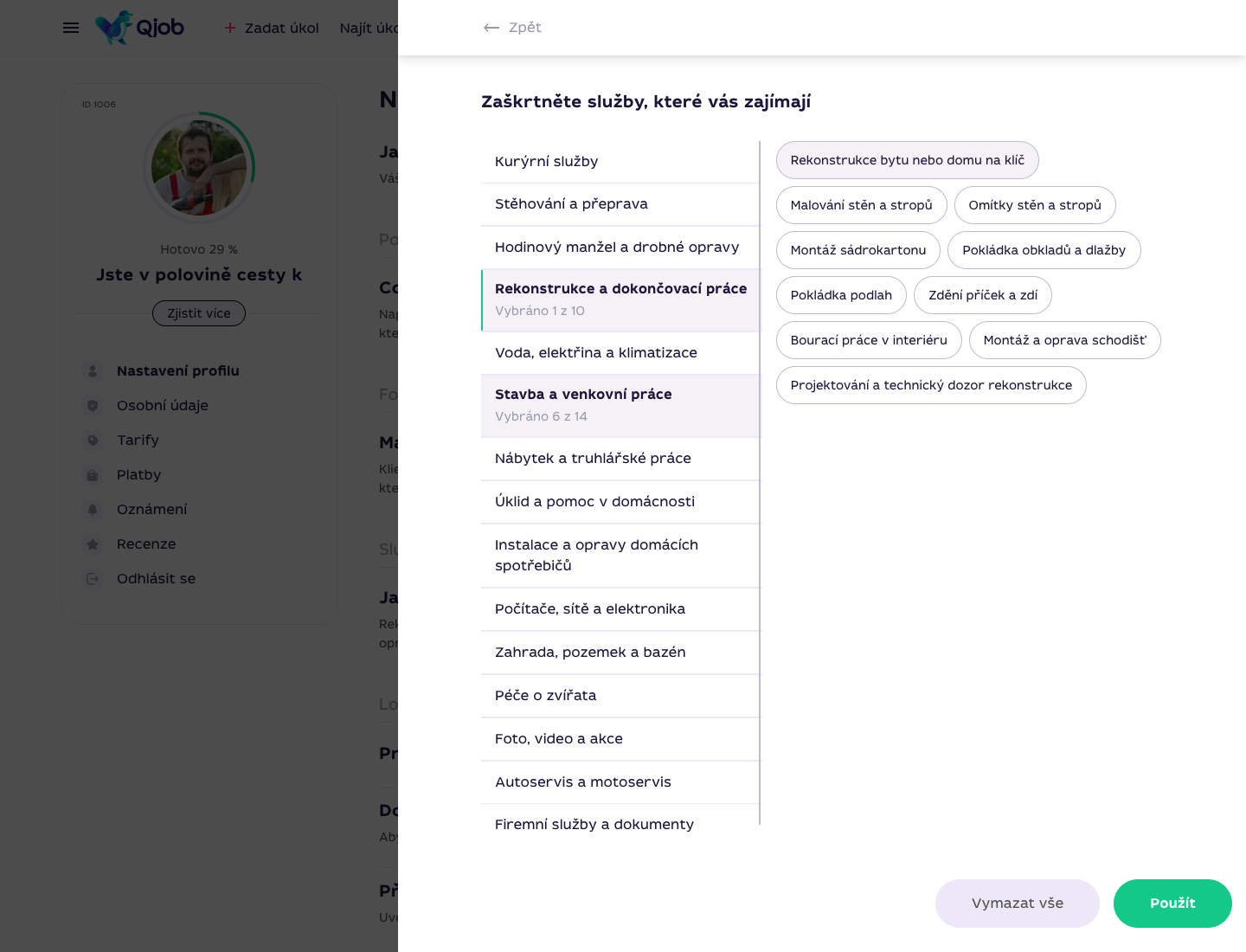Toggle Rekonstrukce bytu nebo domu na klíč
The image size is (1246, 952).
(908, 160)
